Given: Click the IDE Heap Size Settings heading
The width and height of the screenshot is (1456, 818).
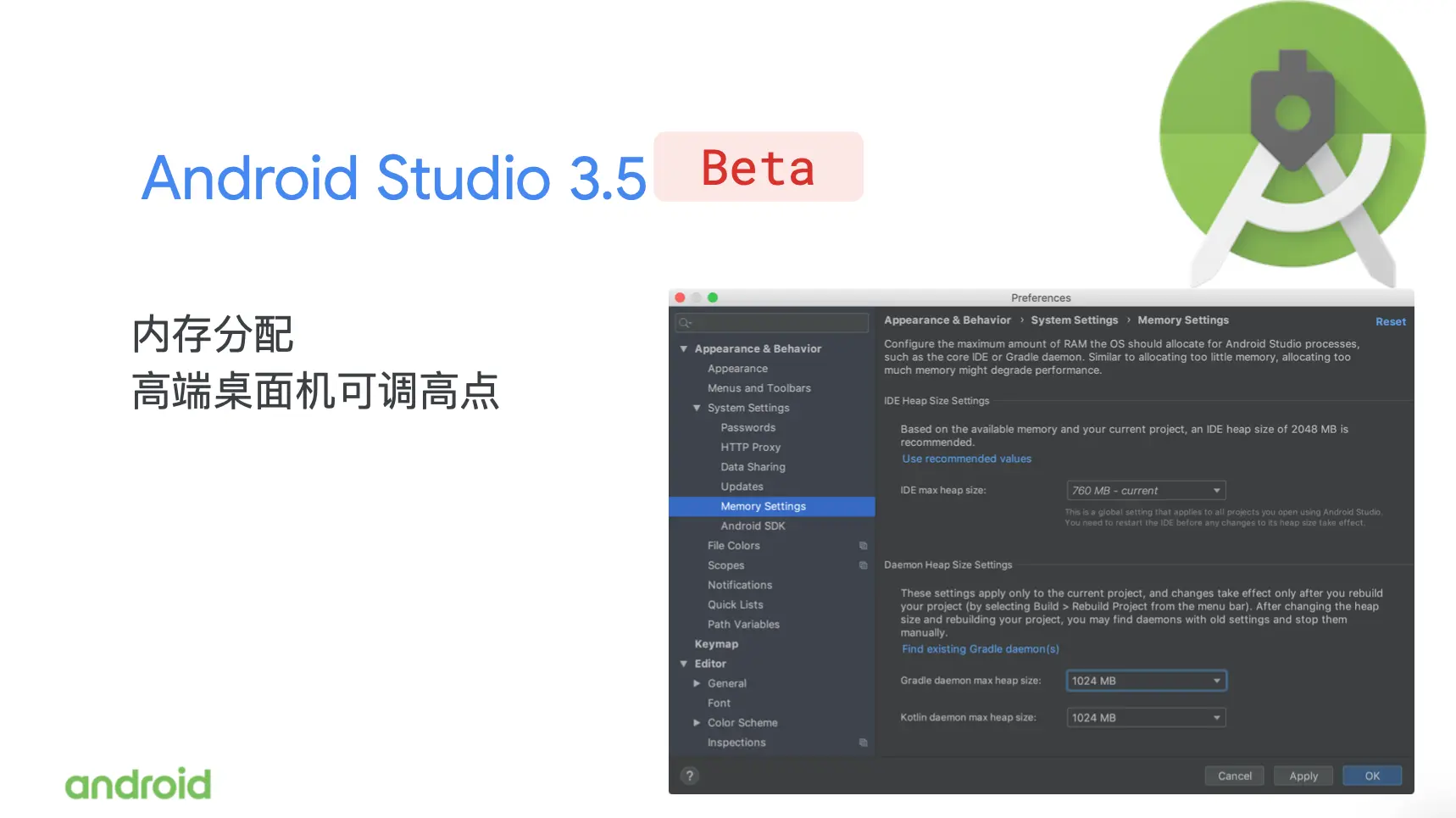Looking at the screenshot, I should click(936, 401).
